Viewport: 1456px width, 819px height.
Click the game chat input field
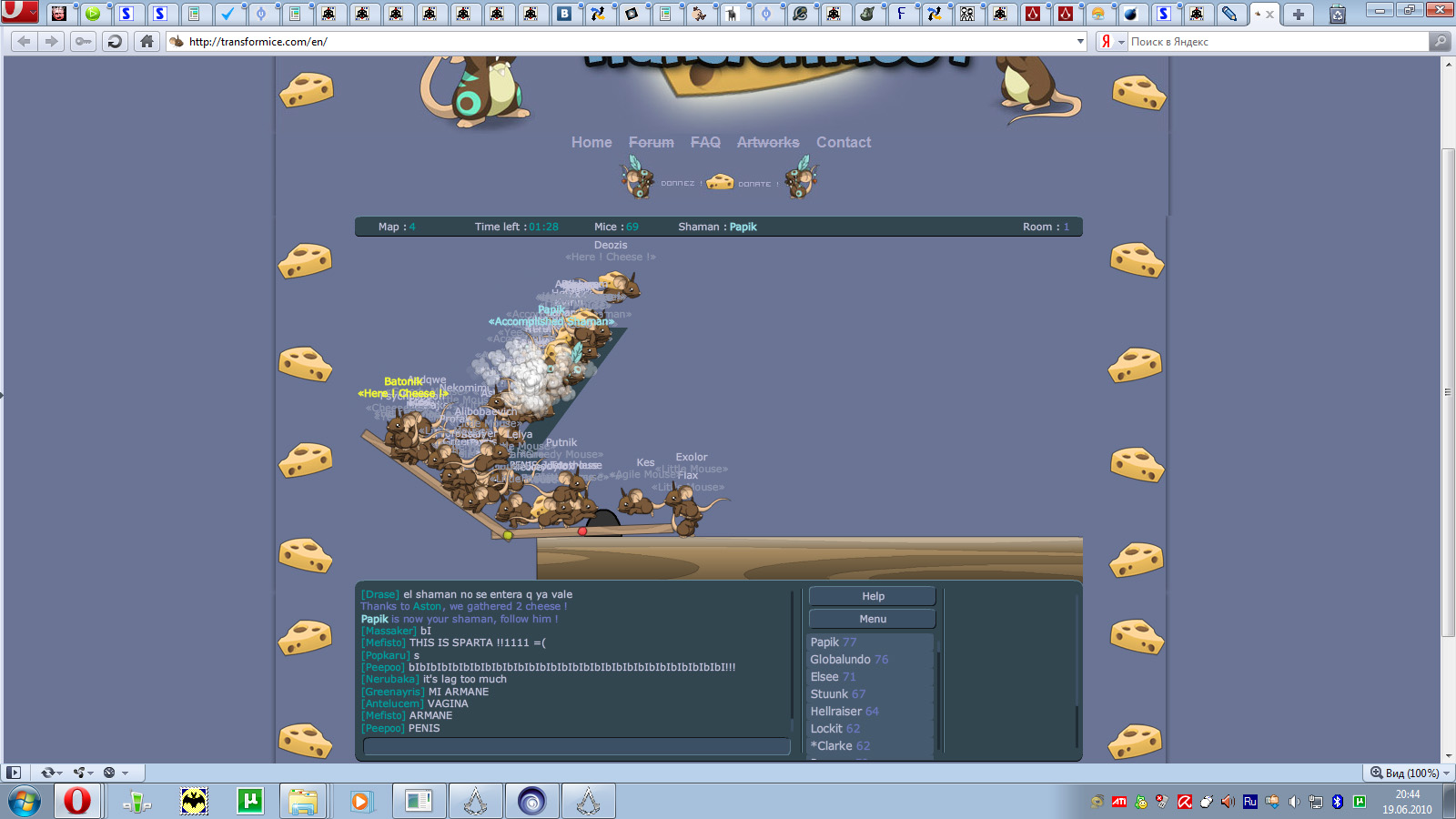click(576, 746)
